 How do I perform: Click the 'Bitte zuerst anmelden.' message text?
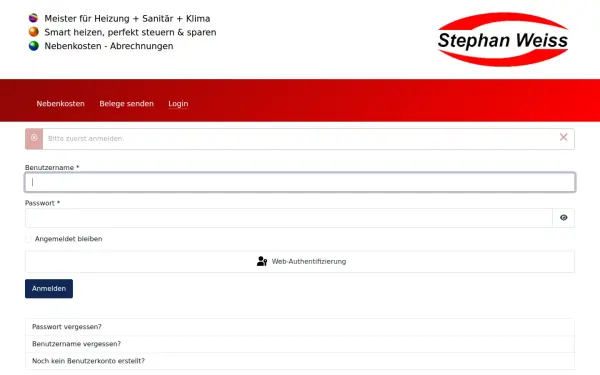pos(86,139)
